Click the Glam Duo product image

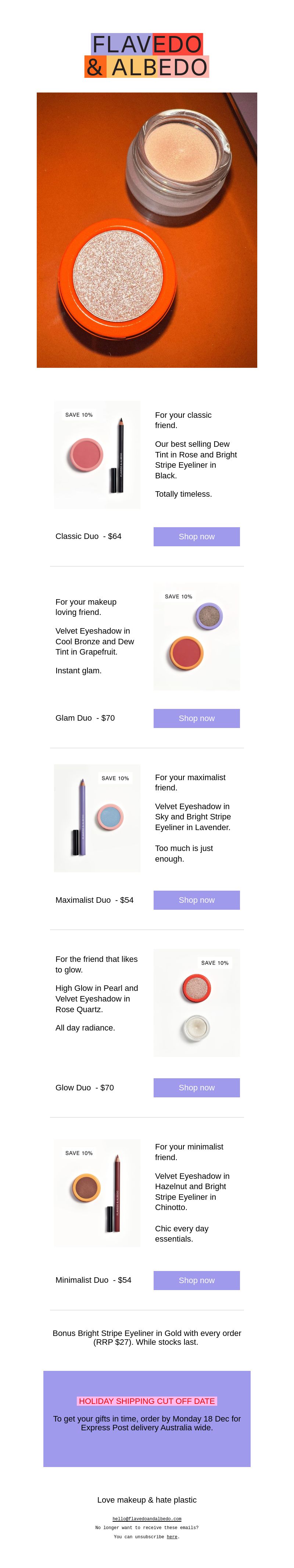[197, 637]
